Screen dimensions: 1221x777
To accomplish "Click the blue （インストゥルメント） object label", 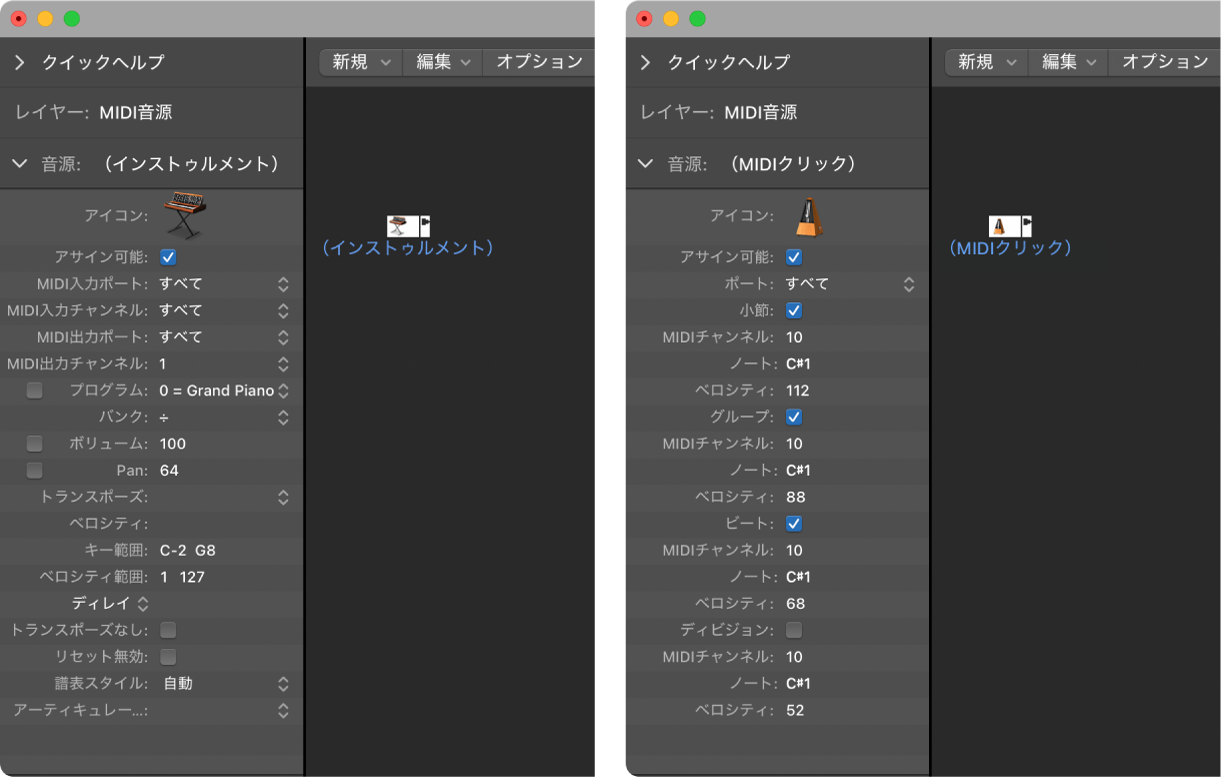I will (x=408, y=249).
